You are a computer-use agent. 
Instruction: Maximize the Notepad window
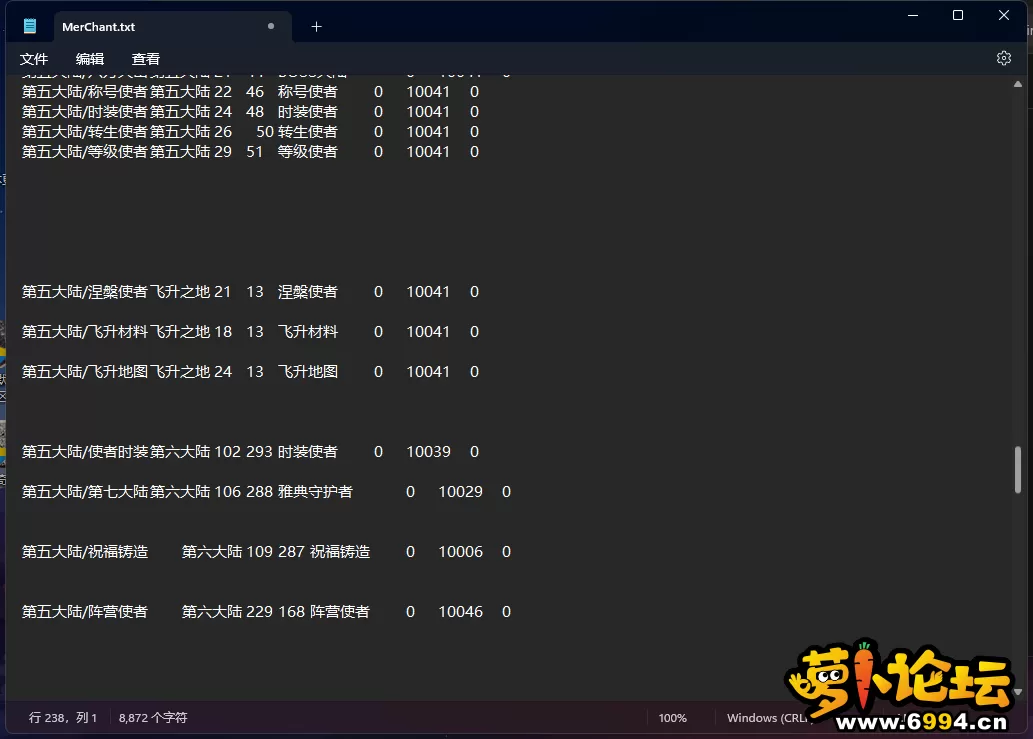point(958,15)
